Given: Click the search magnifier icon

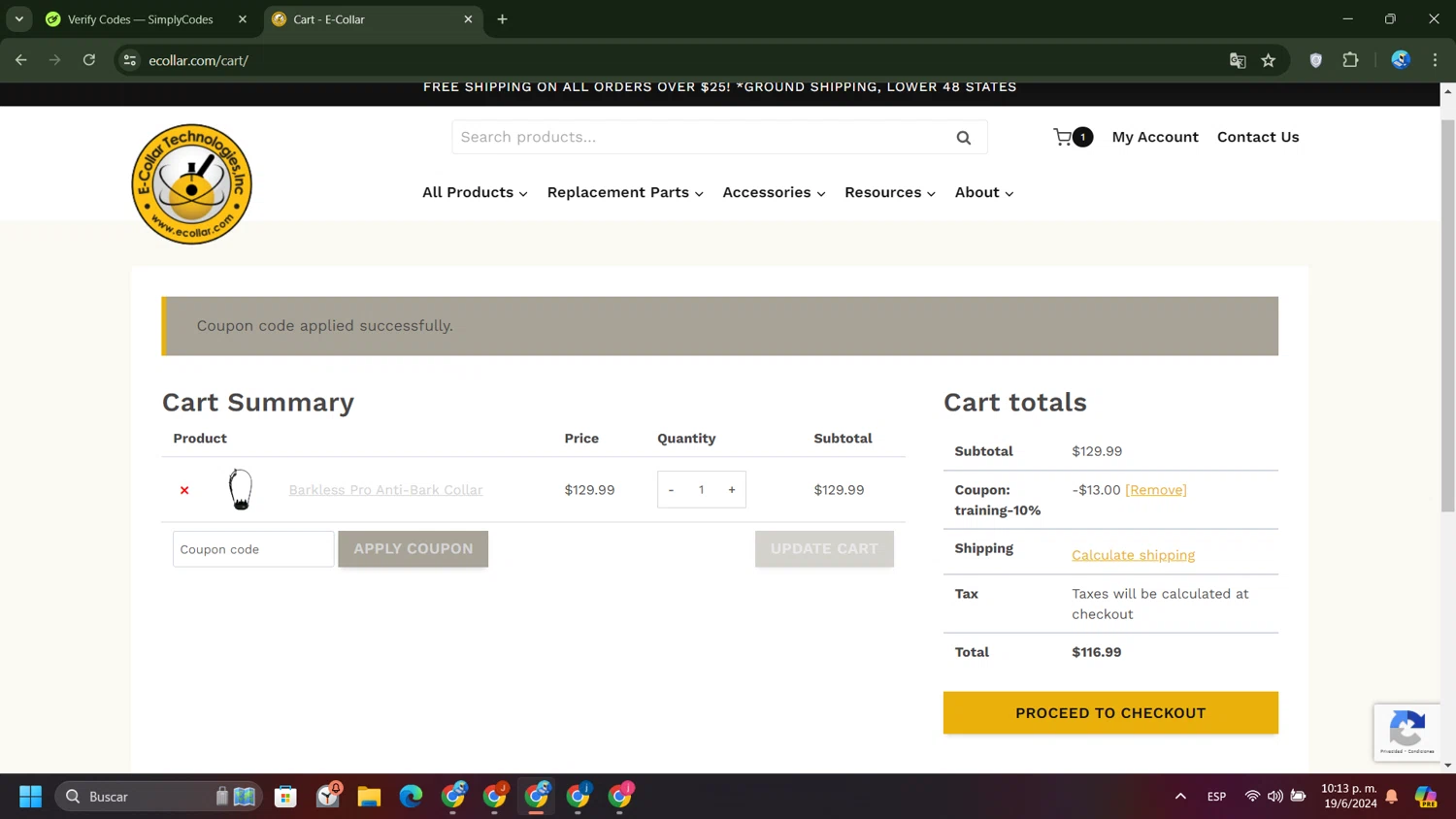Looking at the screenshot, I should [x=964, y=138].
